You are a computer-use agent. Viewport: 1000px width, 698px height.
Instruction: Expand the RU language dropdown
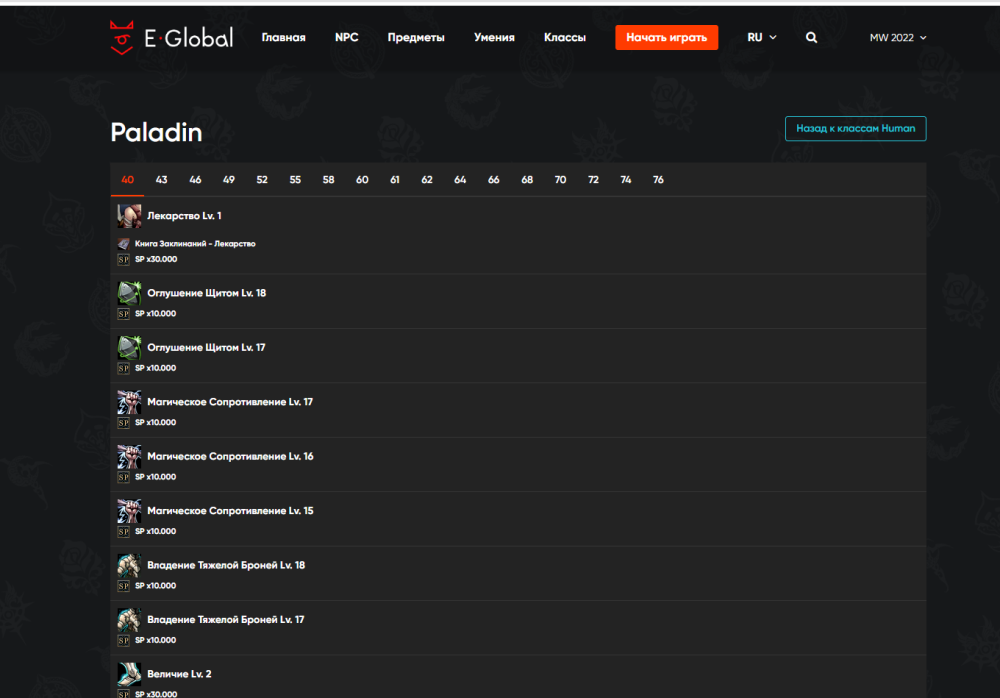click(761, 38)
